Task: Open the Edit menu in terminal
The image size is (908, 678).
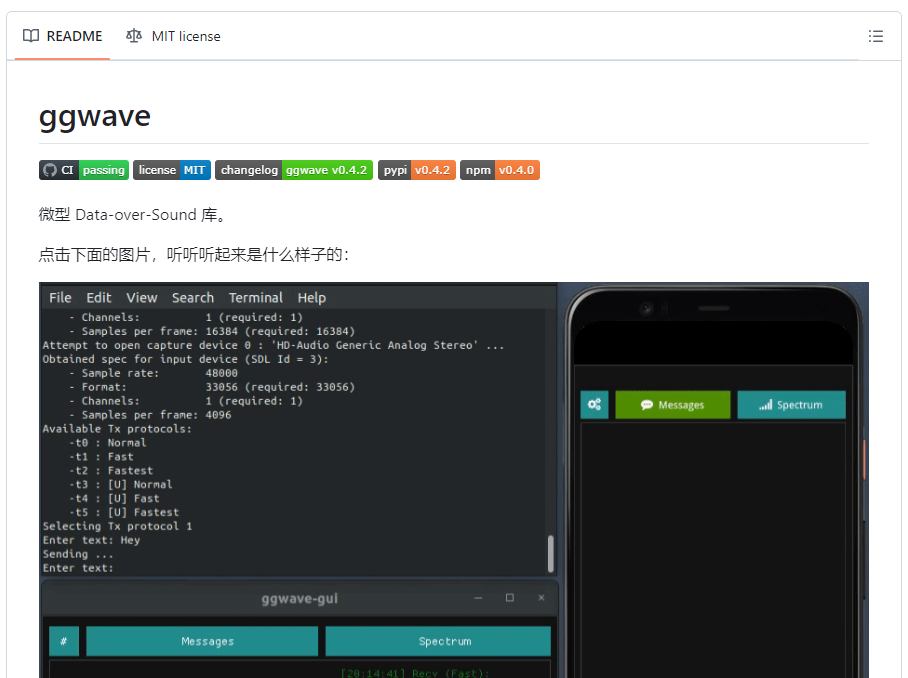Action: coord(98,298)
